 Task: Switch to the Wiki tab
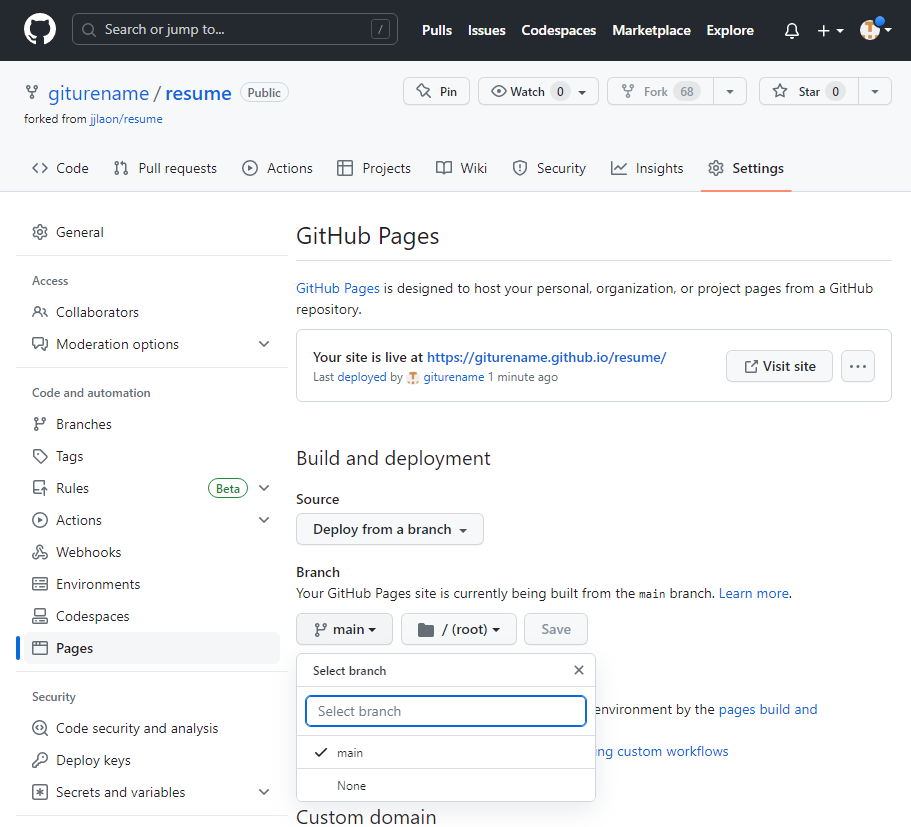point(461,169)
